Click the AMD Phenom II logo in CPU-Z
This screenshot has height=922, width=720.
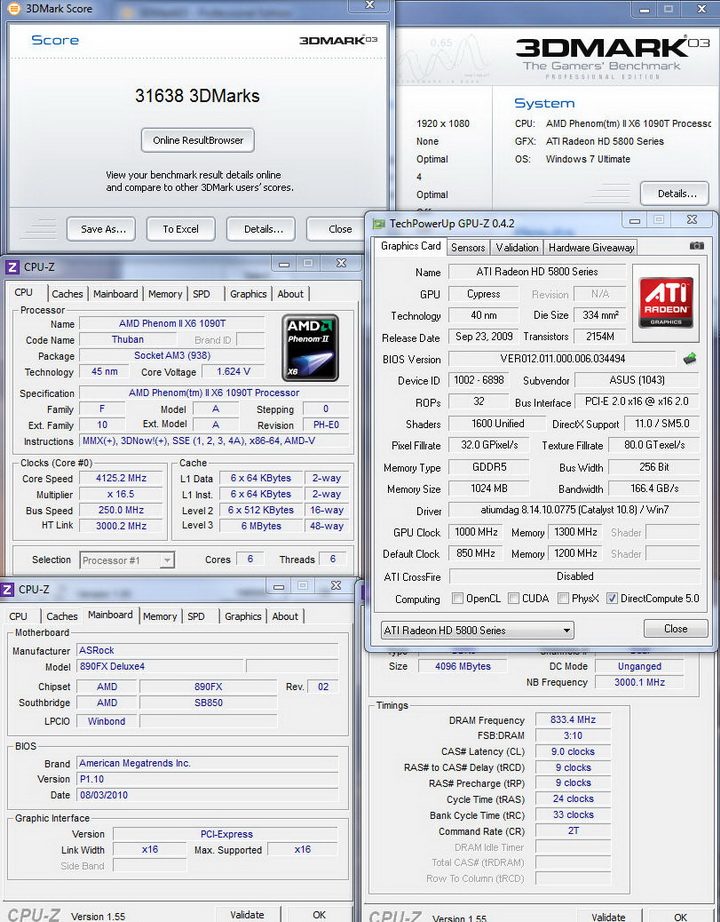(311, 347)
